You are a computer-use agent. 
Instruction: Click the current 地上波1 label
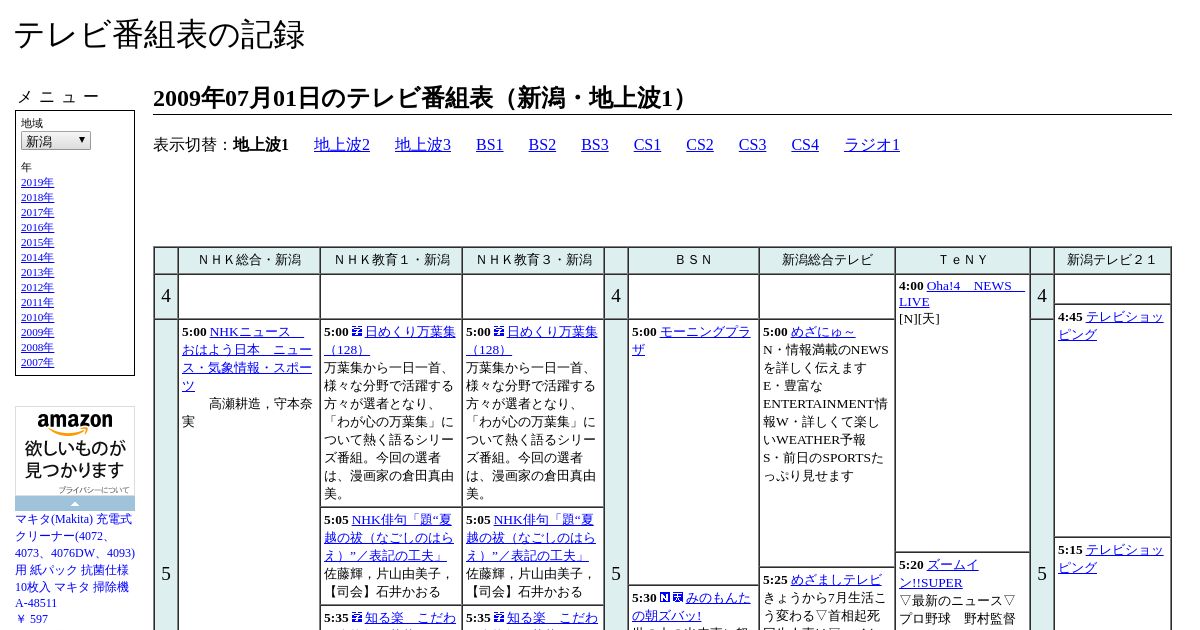click(x=261, y=145)
